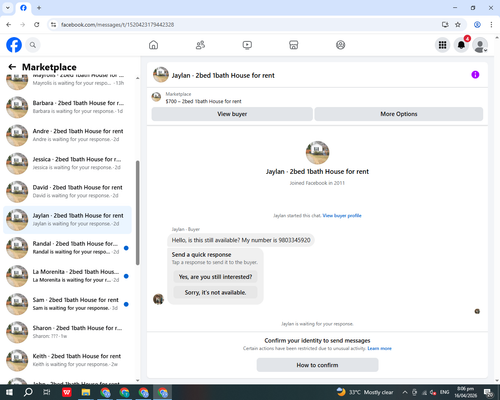Bookmark this page with the star
500x400 pixels.
click(x=458, y=25)
